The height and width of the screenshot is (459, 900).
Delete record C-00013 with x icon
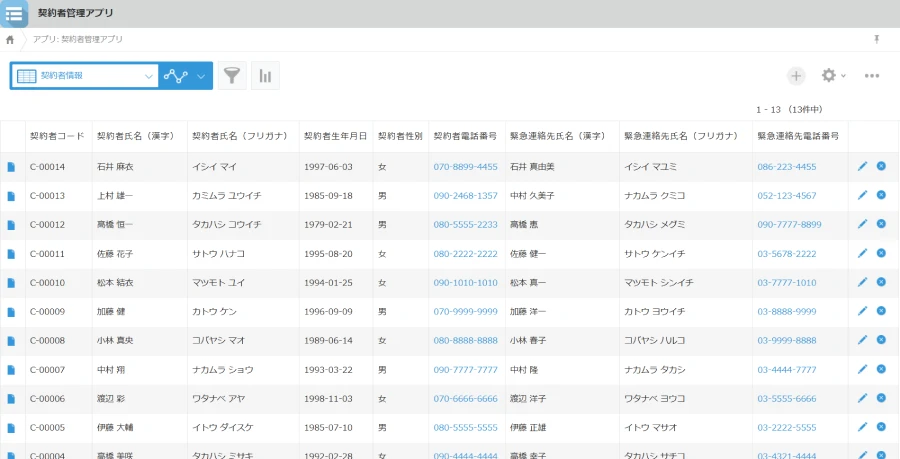pyautogui.click(x=881, y=195)
